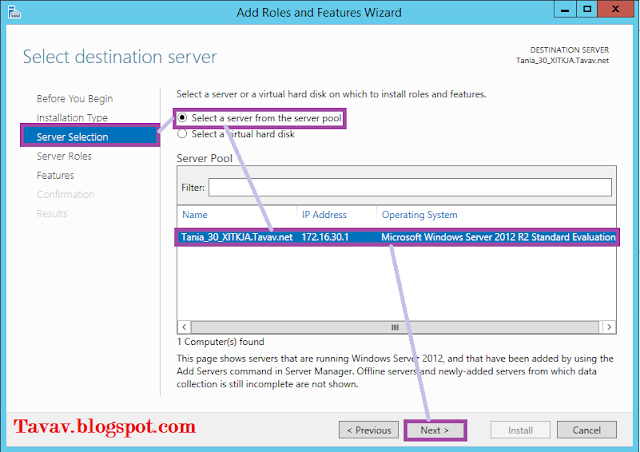Sort server pool by Name column

[195, 215]
